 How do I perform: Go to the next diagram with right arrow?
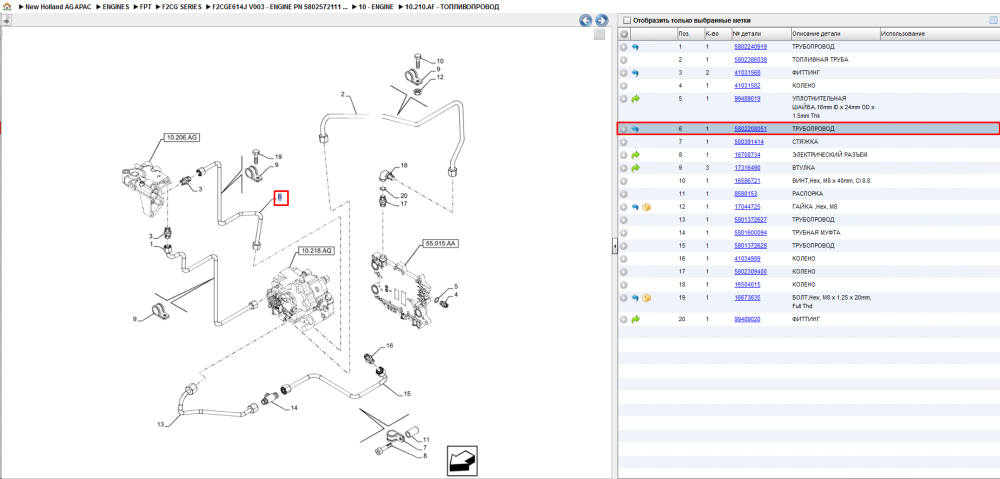click(x=601, y=20)
